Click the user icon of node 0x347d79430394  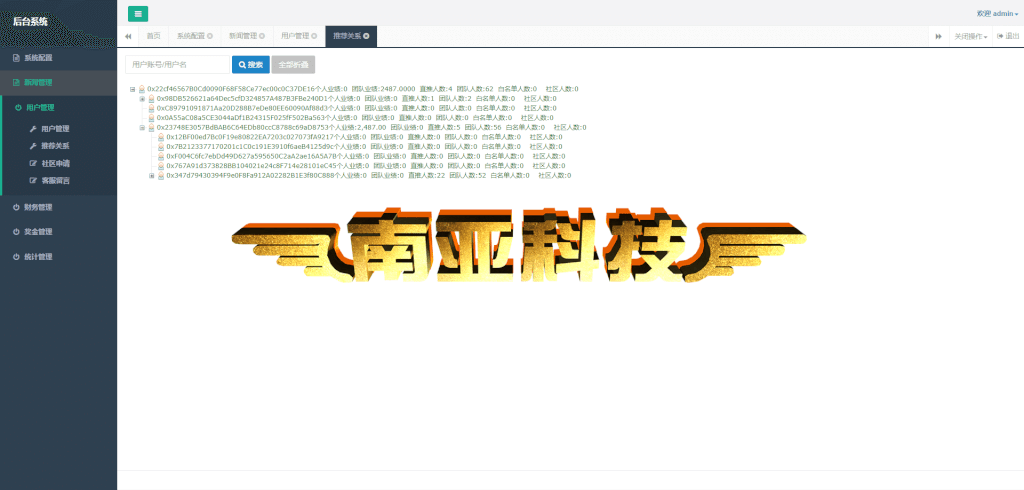click(161, 176)
